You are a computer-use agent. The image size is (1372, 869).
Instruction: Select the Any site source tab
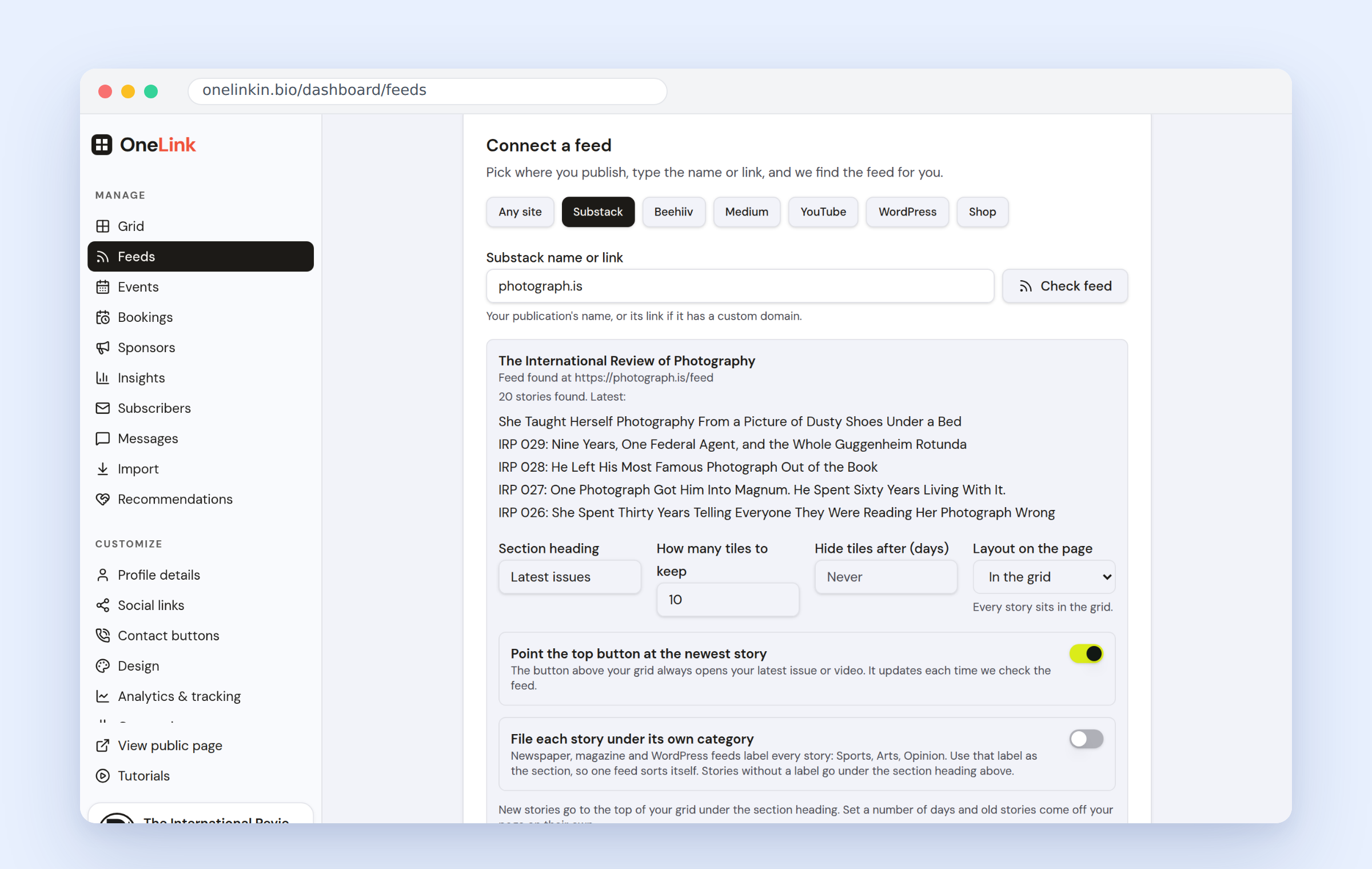[520, 212]
